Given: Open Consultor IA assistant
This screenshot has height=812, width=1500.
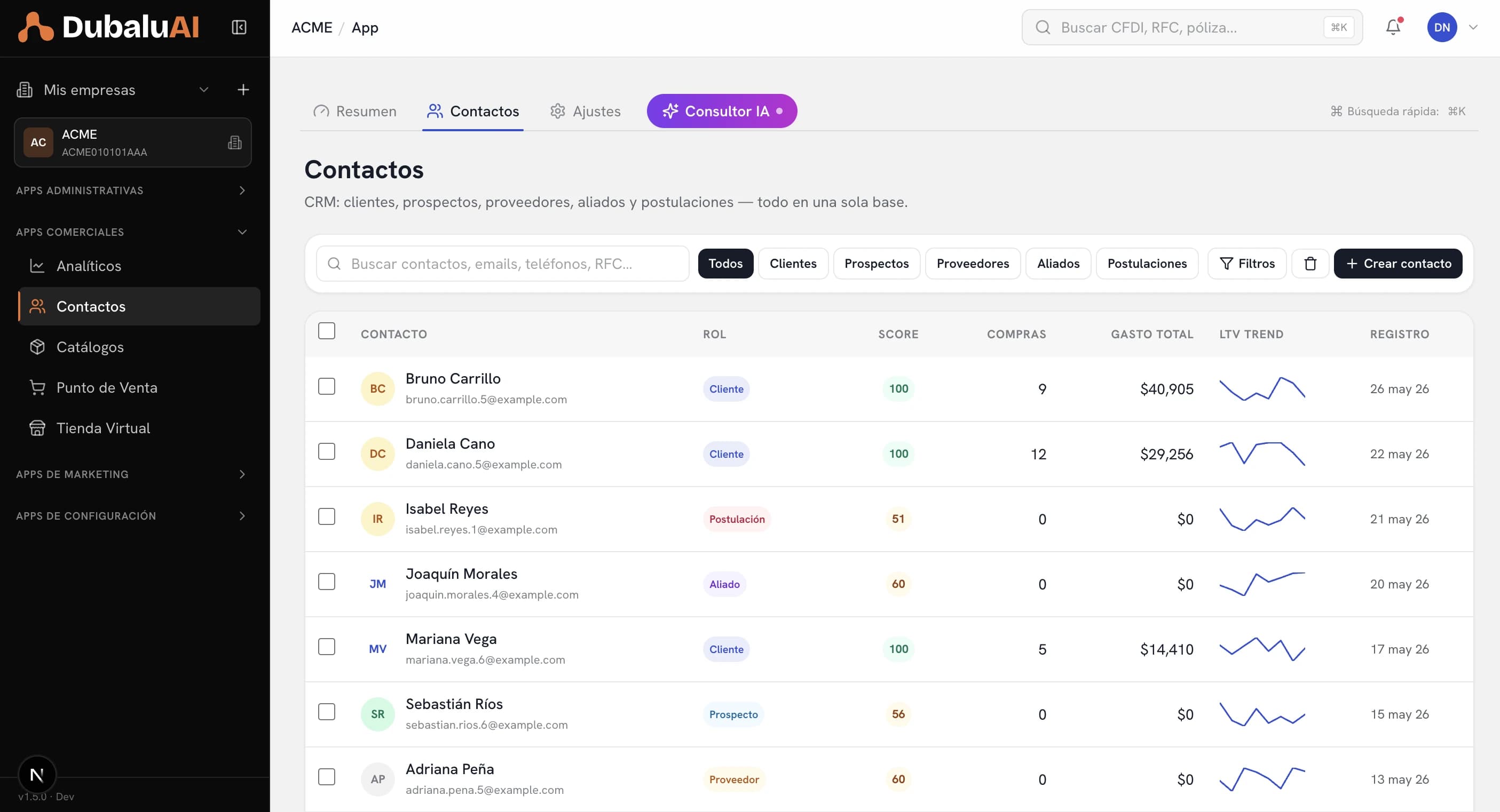Looking at the screenshot, I should tap(722, 111).
